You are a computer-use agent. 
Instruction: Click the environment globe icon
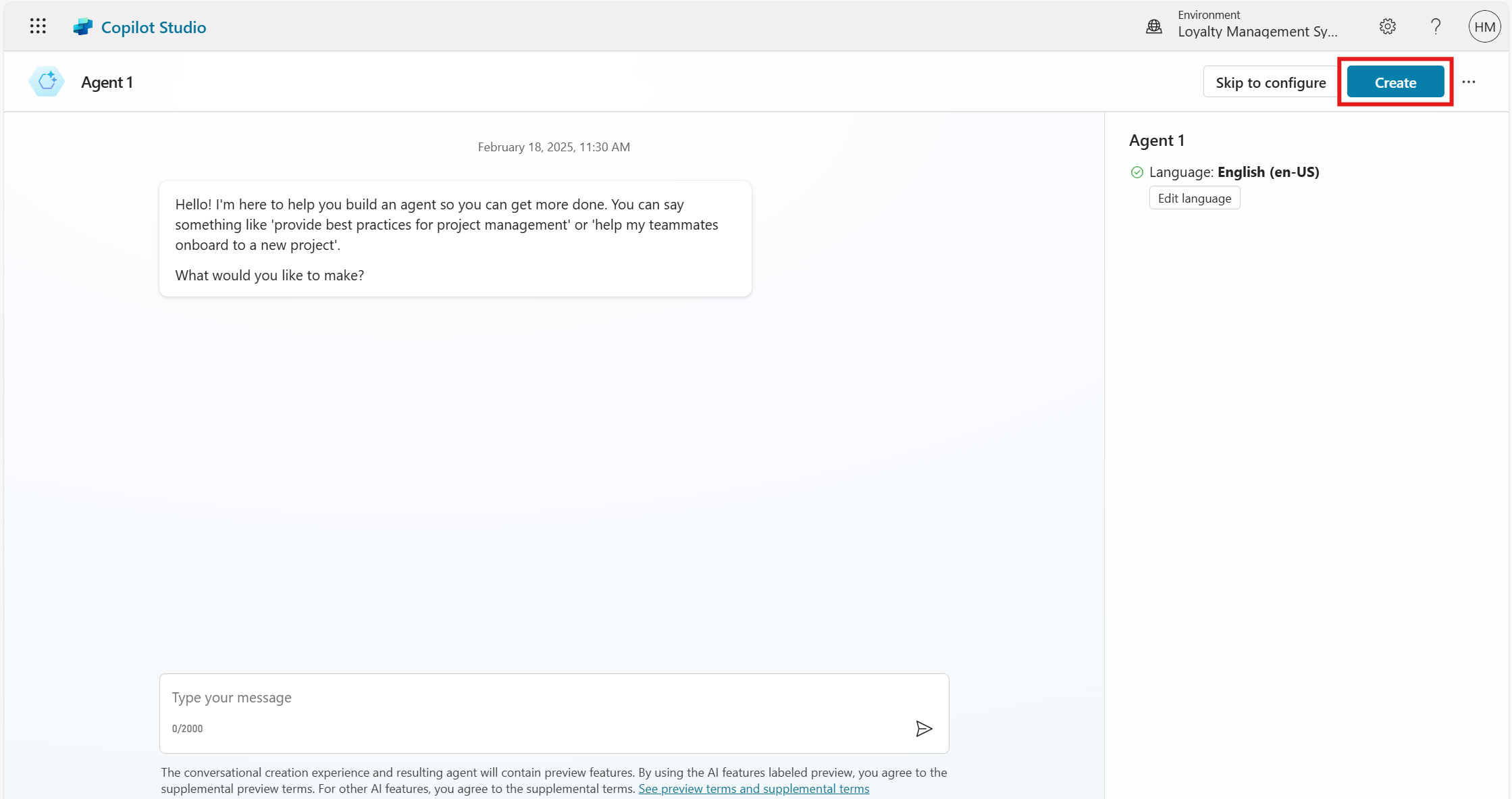[x=1154, y=26]
